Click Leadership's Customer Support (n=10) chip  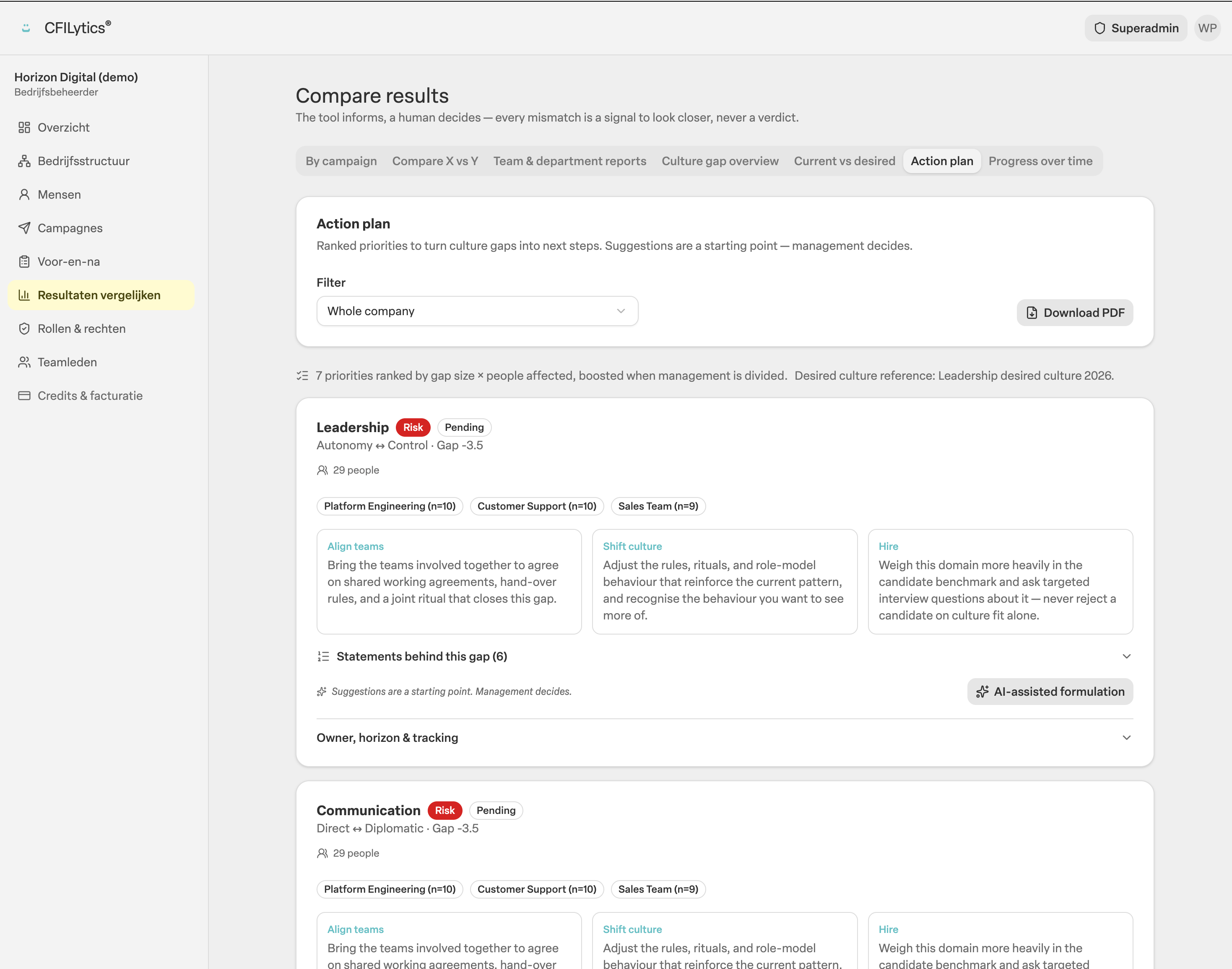click(536, 505)
